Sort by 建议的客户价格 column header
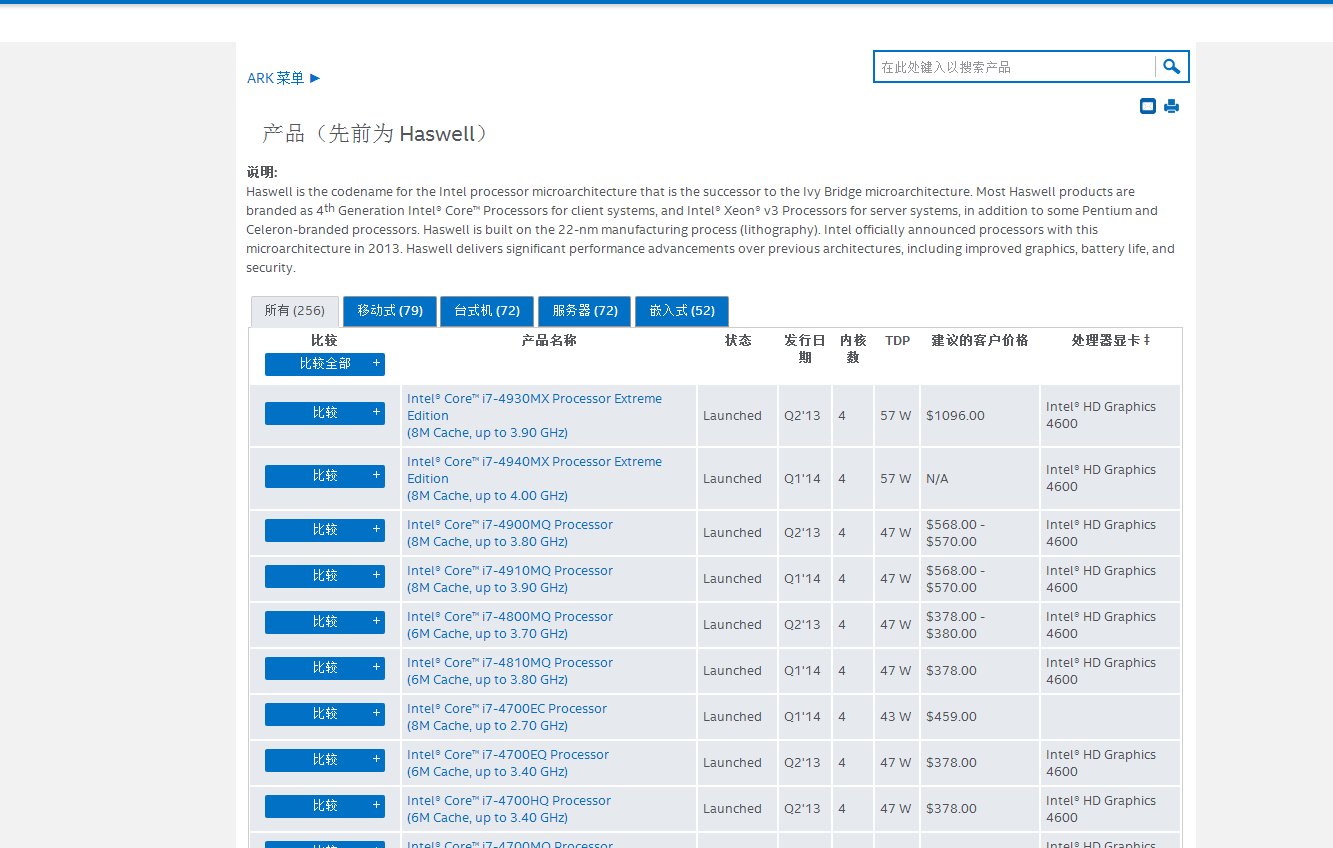1333x848 pixels. coord(979,340)
